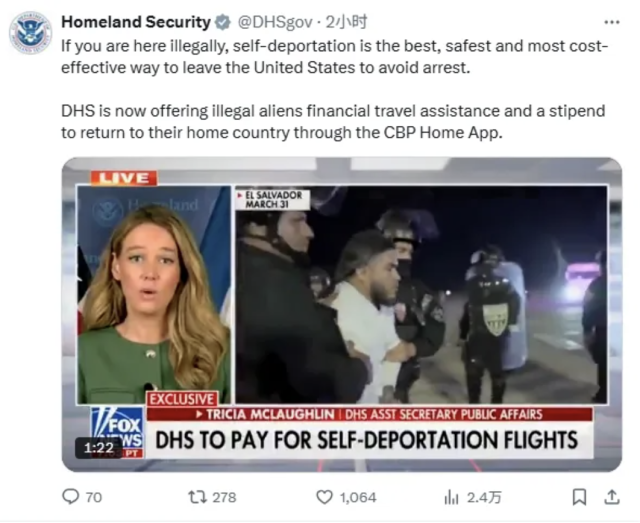
Task: Click the post timestamp next to @DHSgov
Action: [346, 22]
